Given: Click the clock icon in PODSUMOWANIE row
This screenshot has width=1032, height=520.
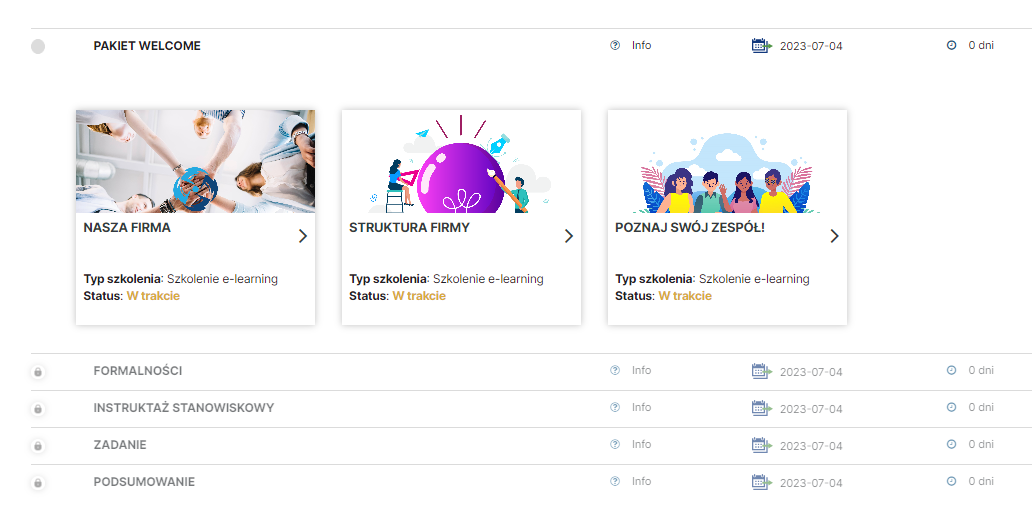Looking at the screenshot, I should 951,481.
